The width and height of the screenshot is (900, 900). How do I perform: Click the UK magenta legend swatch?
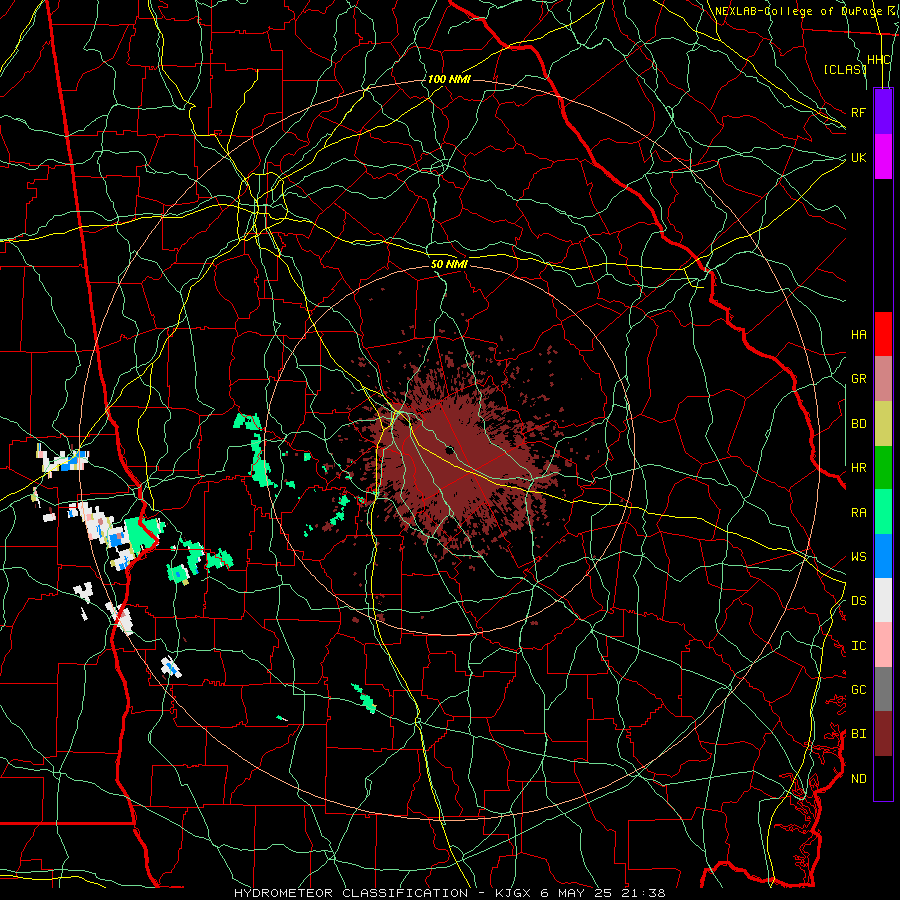click(x=883, y=157)
